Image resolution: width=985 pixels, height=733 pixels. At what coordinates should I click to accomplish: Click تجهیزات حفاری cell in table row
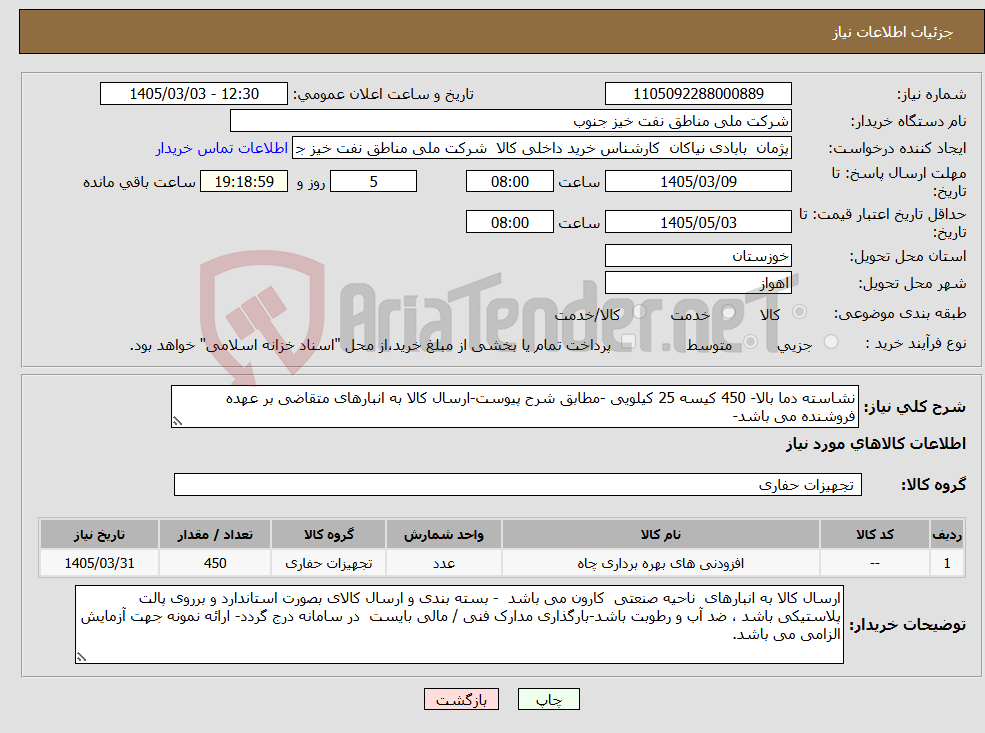[x=329, y=563]
